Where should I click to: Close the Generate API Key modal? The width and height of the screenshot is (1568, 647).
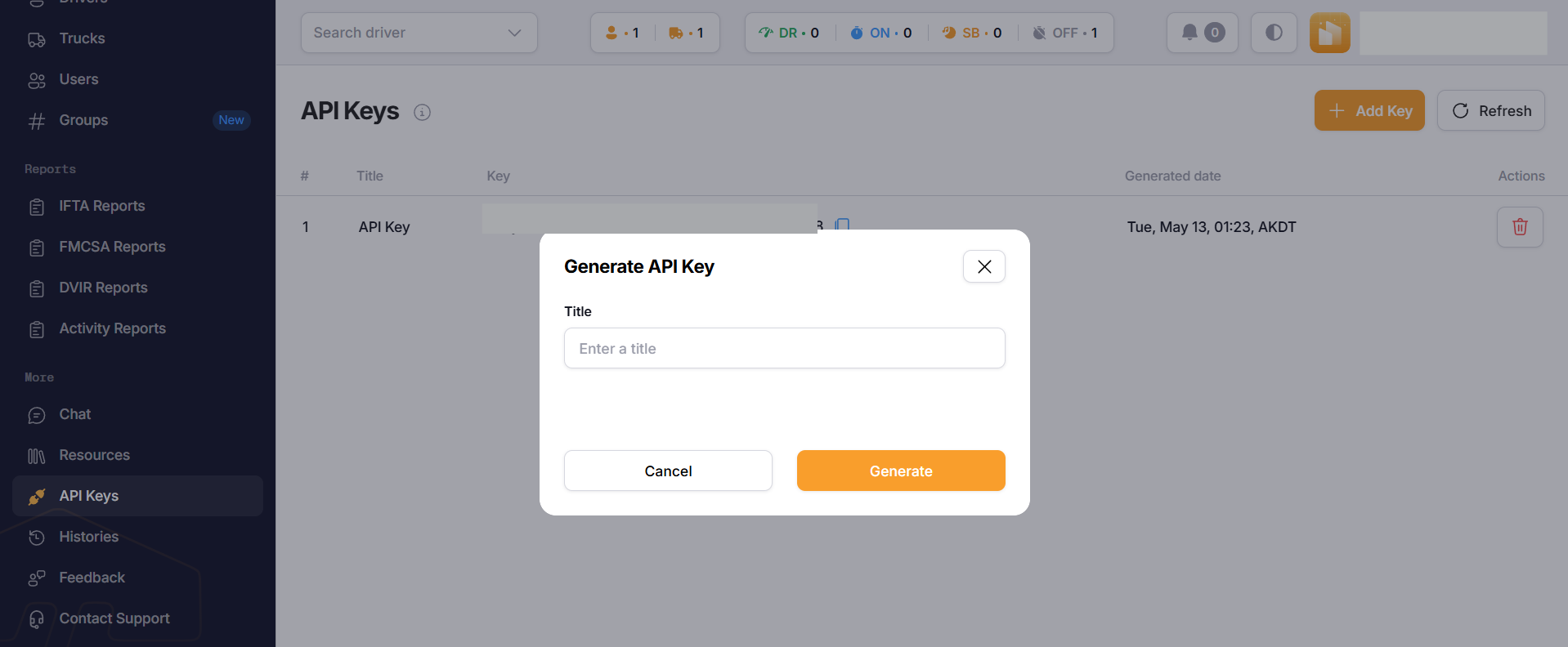tap(983, 266)
